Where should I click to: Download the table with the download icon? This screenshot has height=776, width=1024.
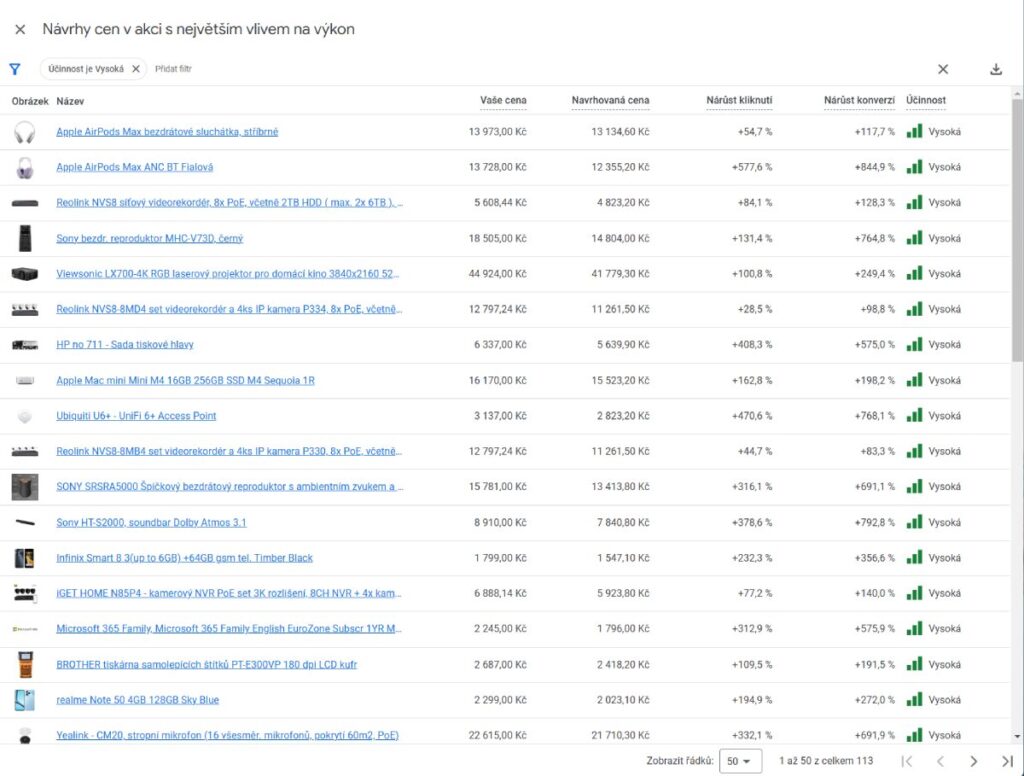click(x=996, y=69)
